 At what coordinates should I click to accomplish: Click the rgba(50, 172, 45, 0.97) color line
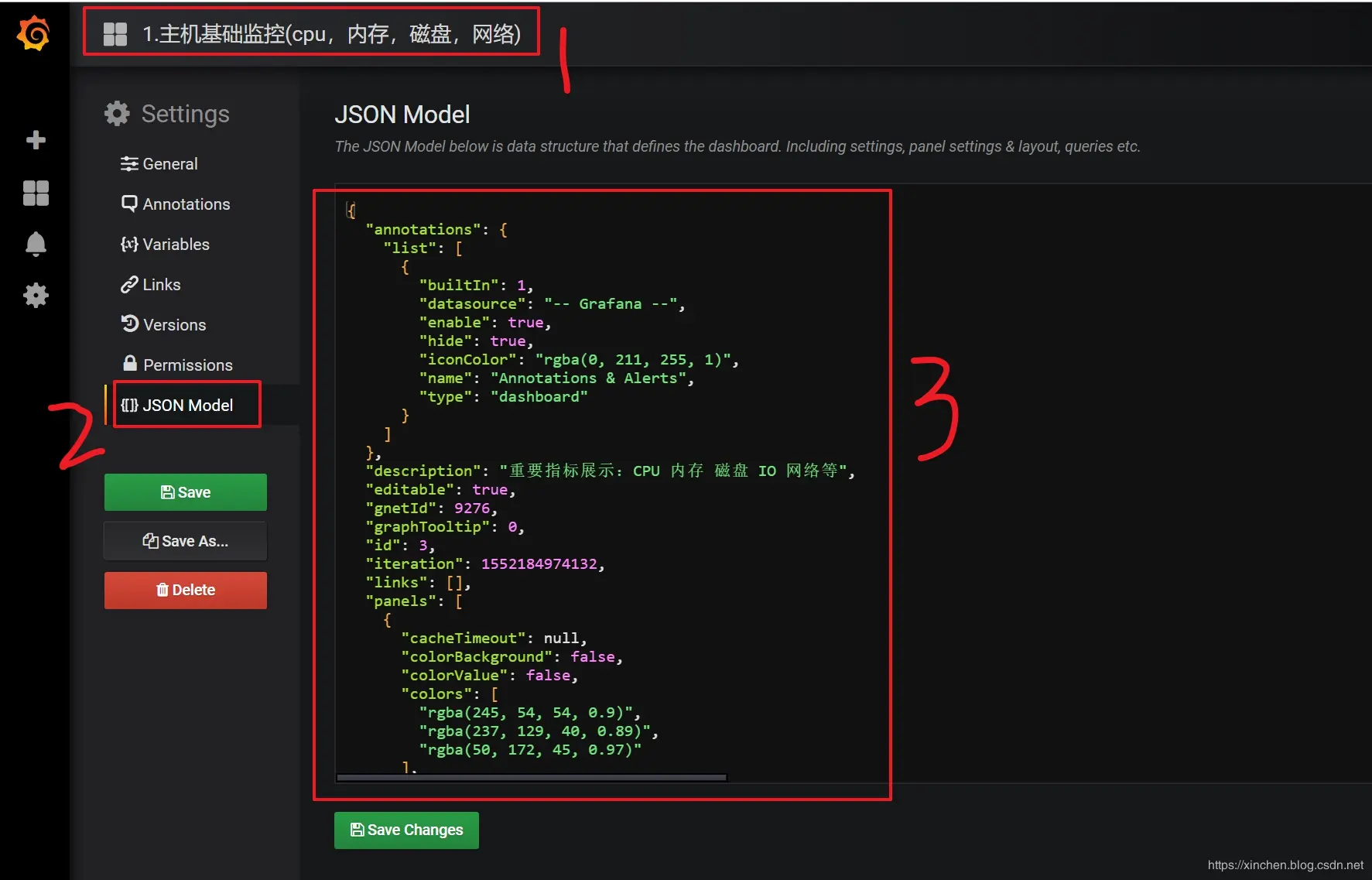click(x=530, y=749)
